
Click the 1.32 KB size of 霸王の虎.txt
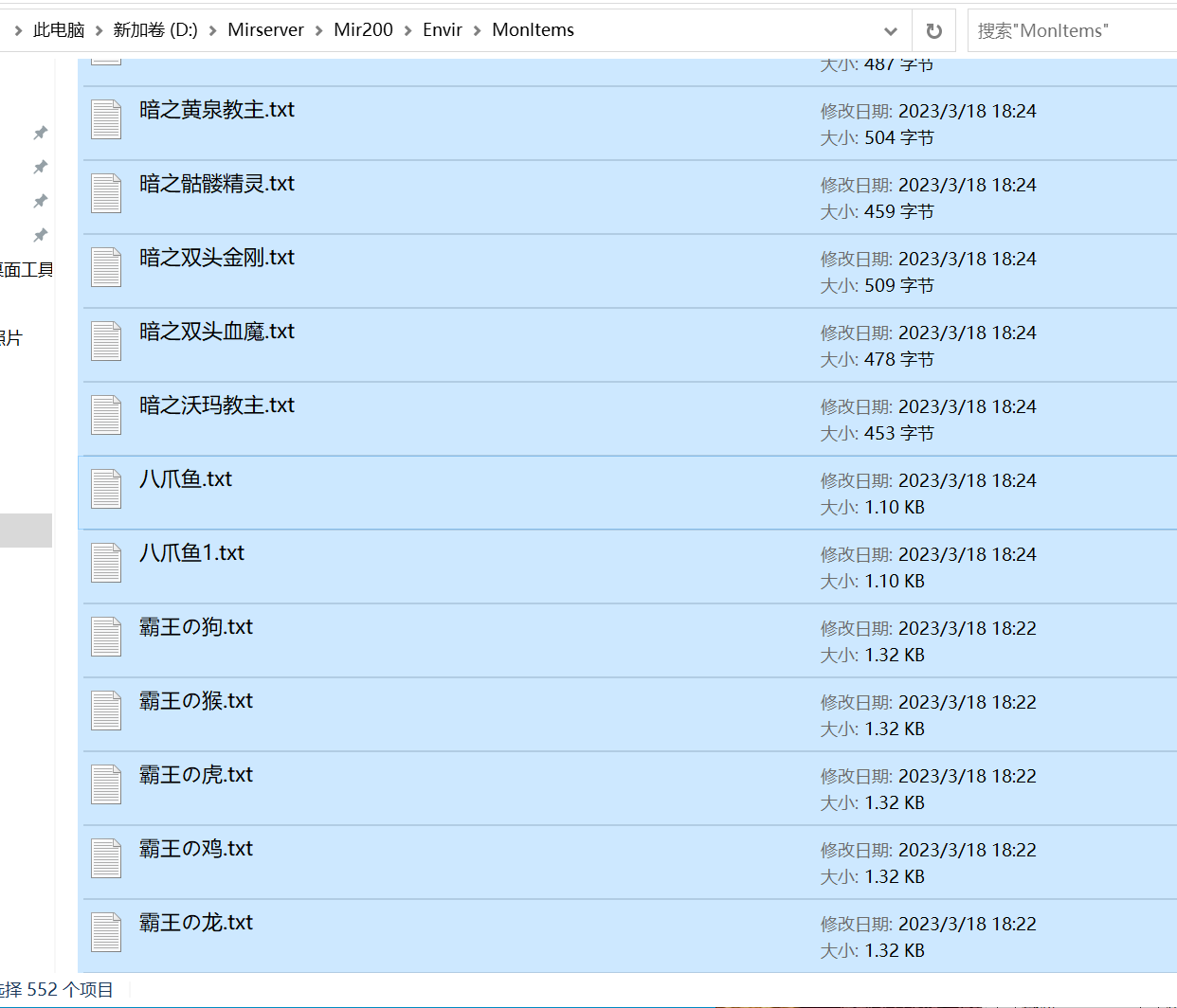click(895, 803)
